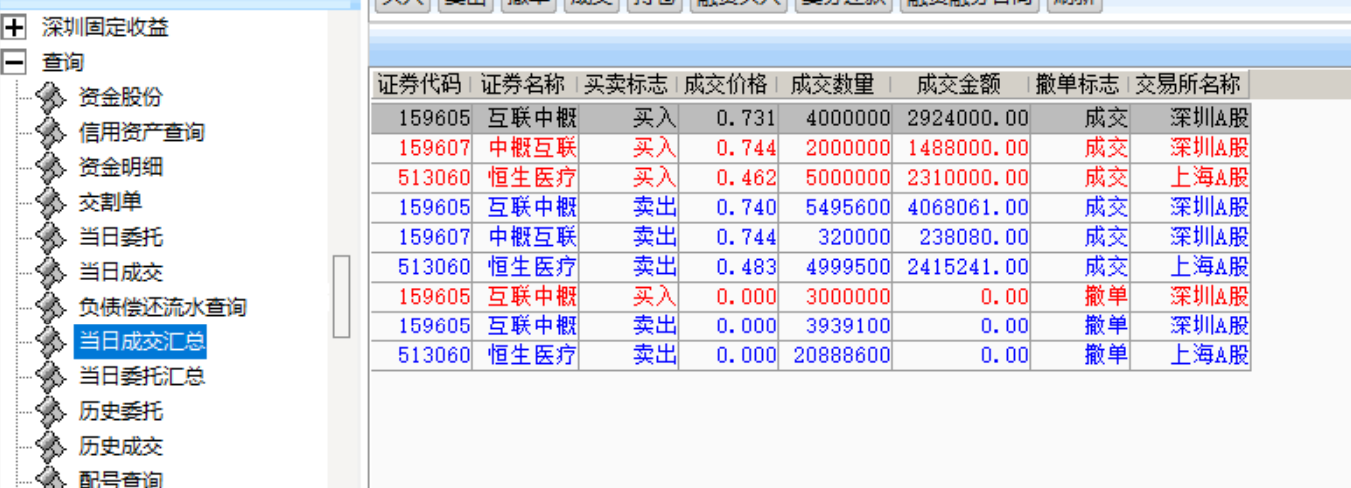Image resolution: width=1351 pixels, height=488 pixels.
Task: Click the 3000000 quantity cell
Action: click(x=835, y=297)
